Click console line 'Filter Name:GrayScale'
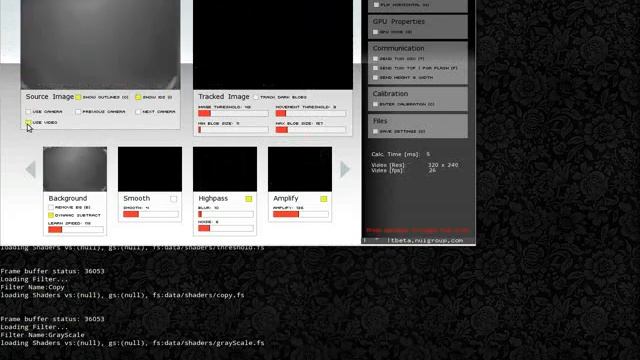Image resolution: width=640 pixels, height=360 pixels. pos(42,335)
